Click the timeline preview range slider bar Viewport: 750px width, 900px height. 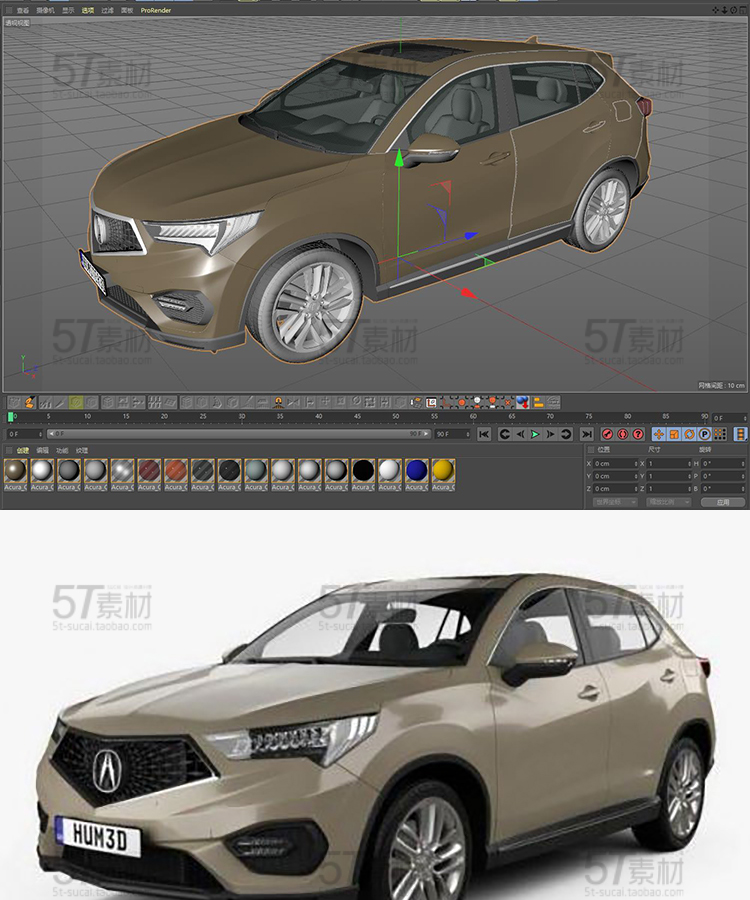(239, 434)
